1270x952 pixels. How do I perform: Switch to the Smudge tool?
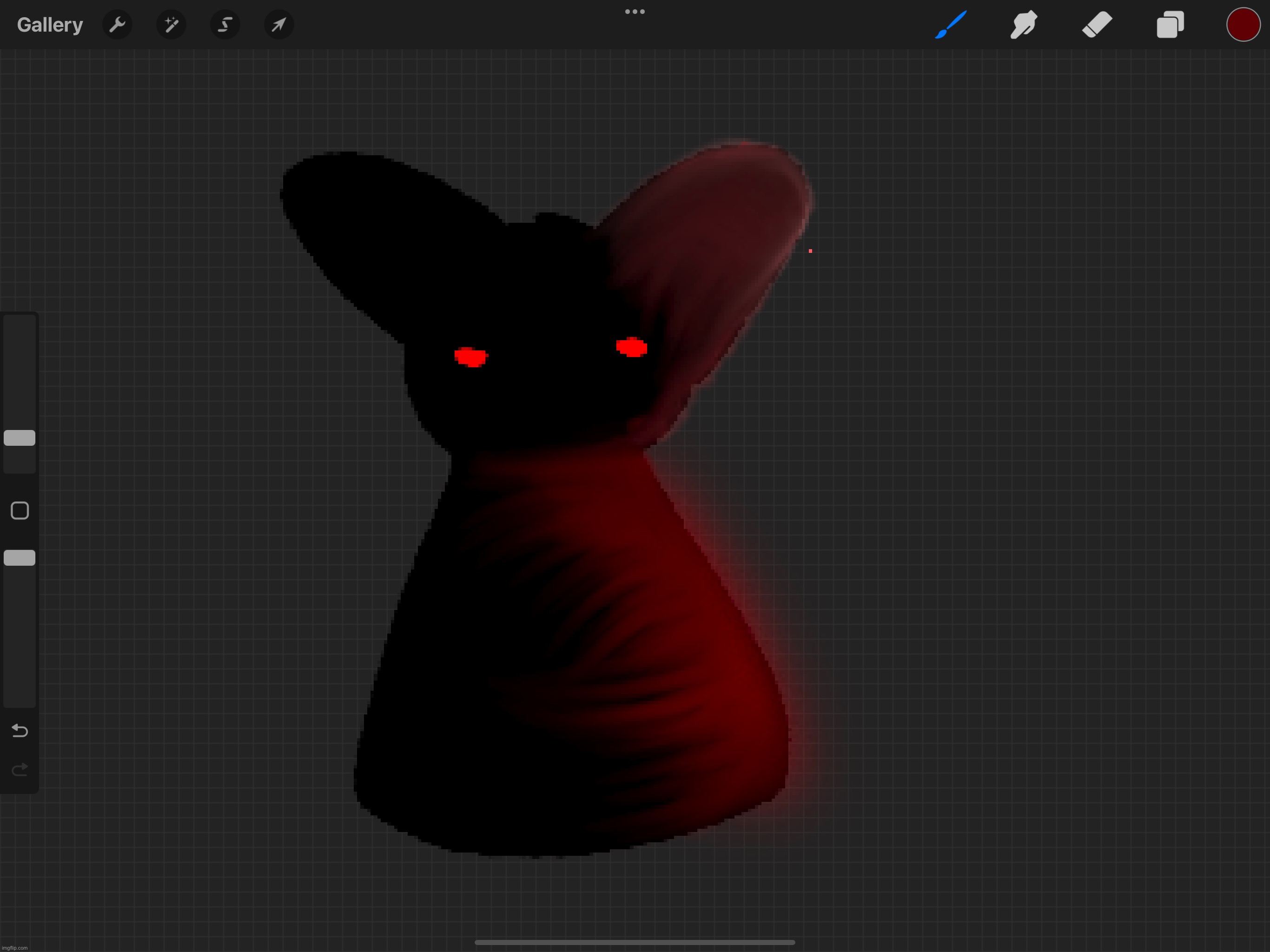click(x=1024, y=25)
